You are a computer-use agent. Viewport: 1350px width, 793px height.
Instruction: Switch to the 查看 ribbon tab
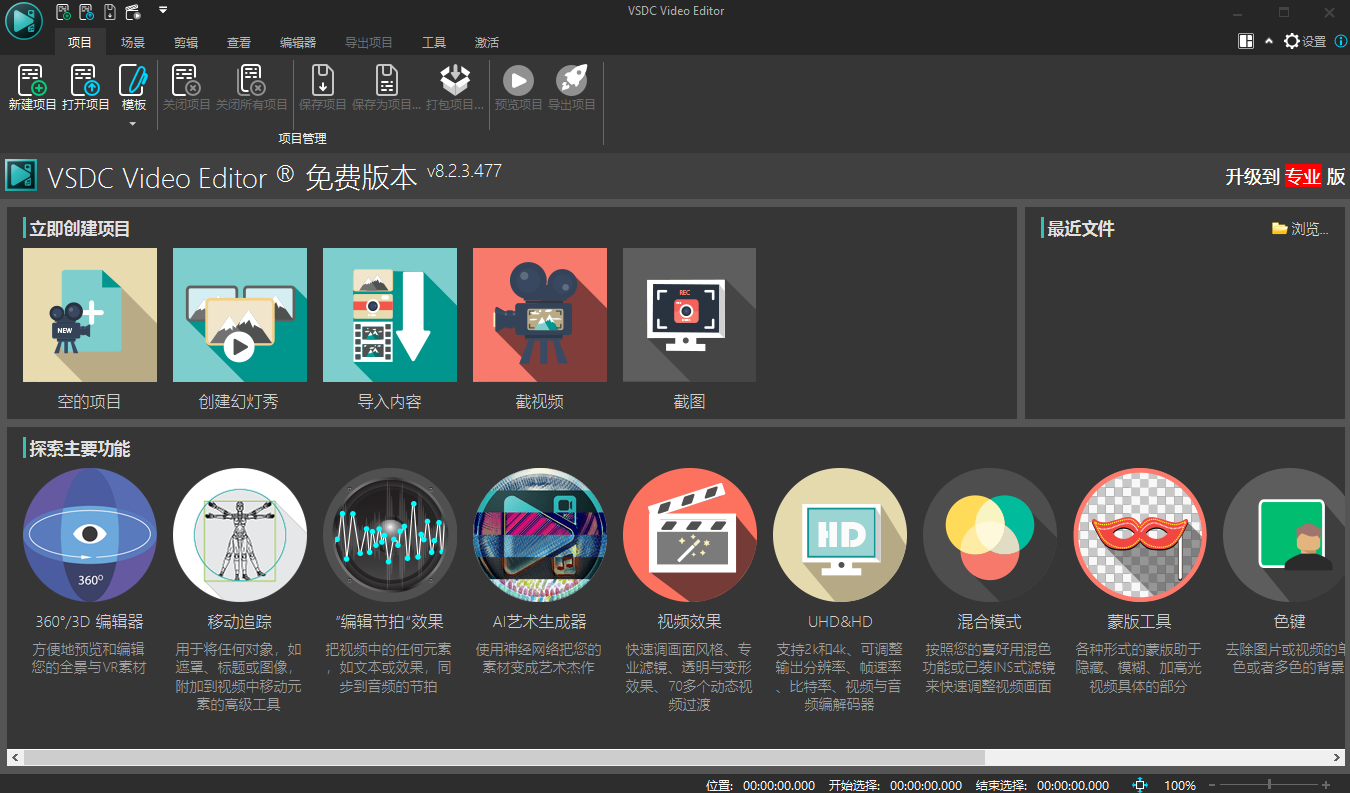pos(239,42)
